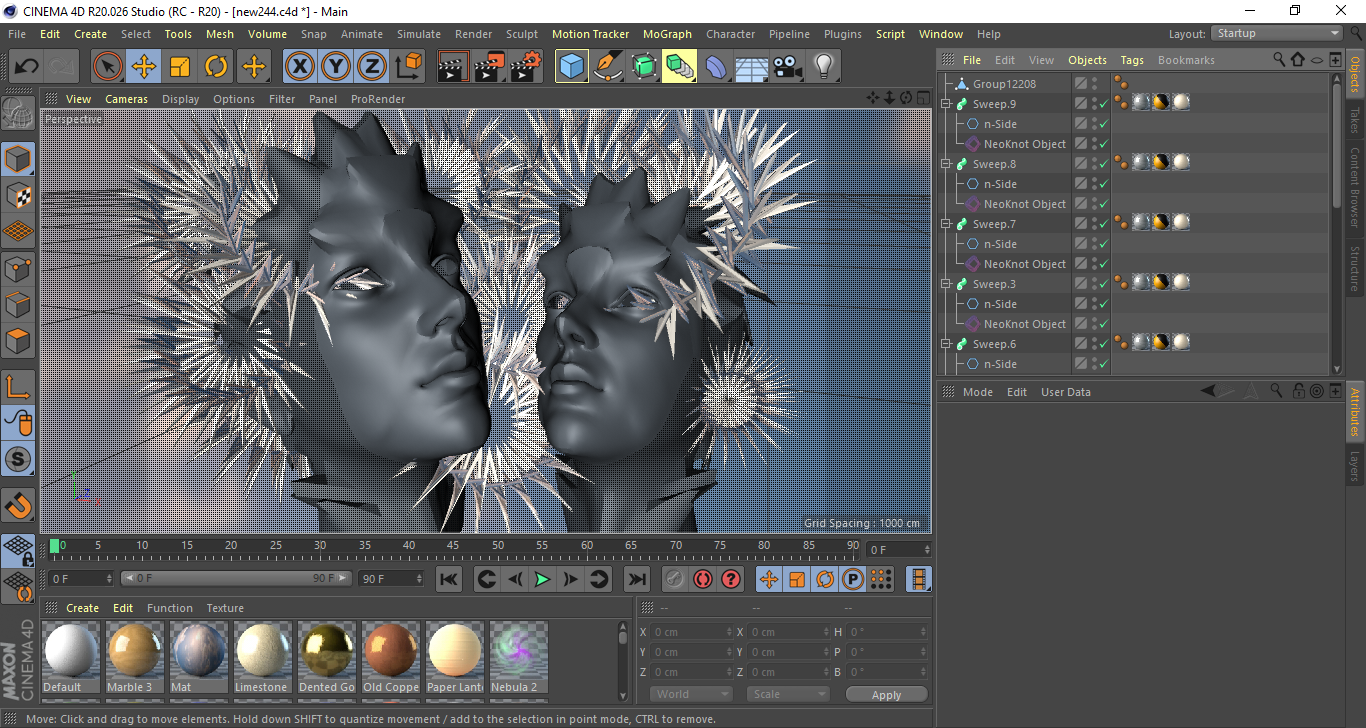The height and width of the screenshot is (728, 1366).
Task: Click Record Active Objects button
Action: (675, 579)
